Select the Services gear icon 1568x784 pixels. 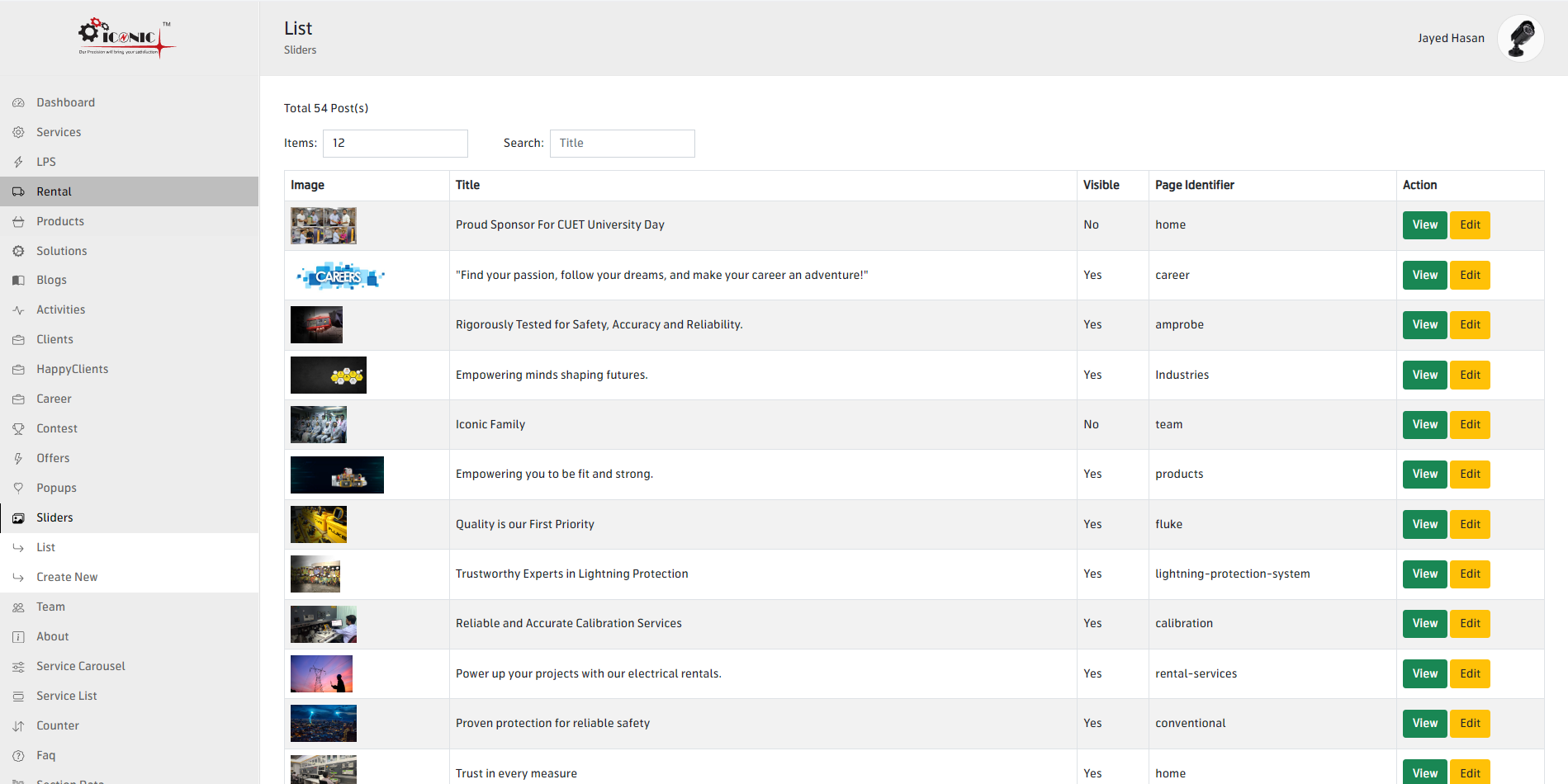pos(18,131)
